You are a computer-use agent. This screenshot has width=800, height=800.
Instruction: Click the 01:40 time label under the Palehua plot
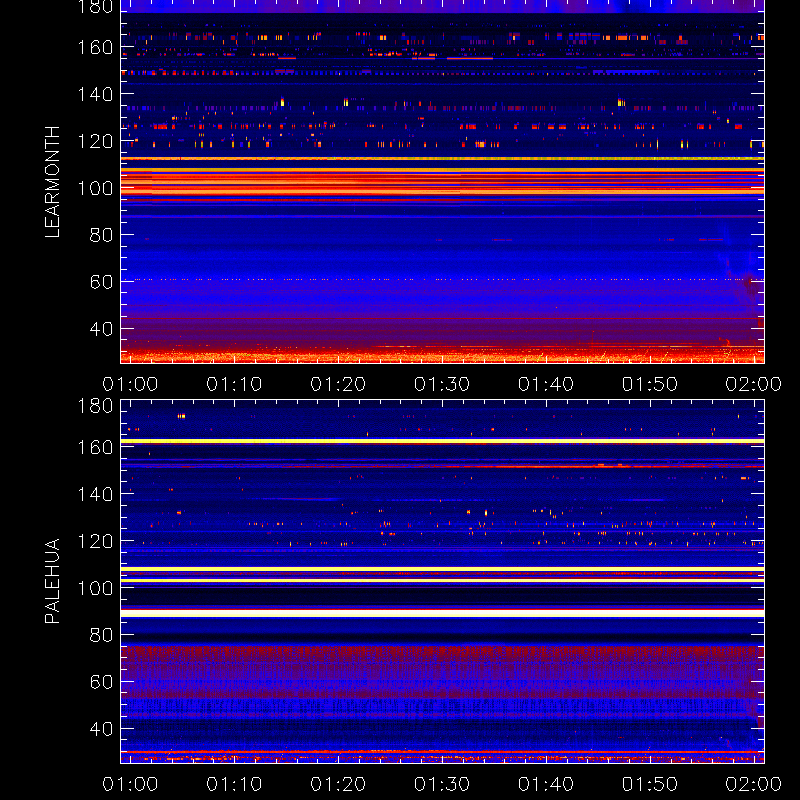[546, 784]
